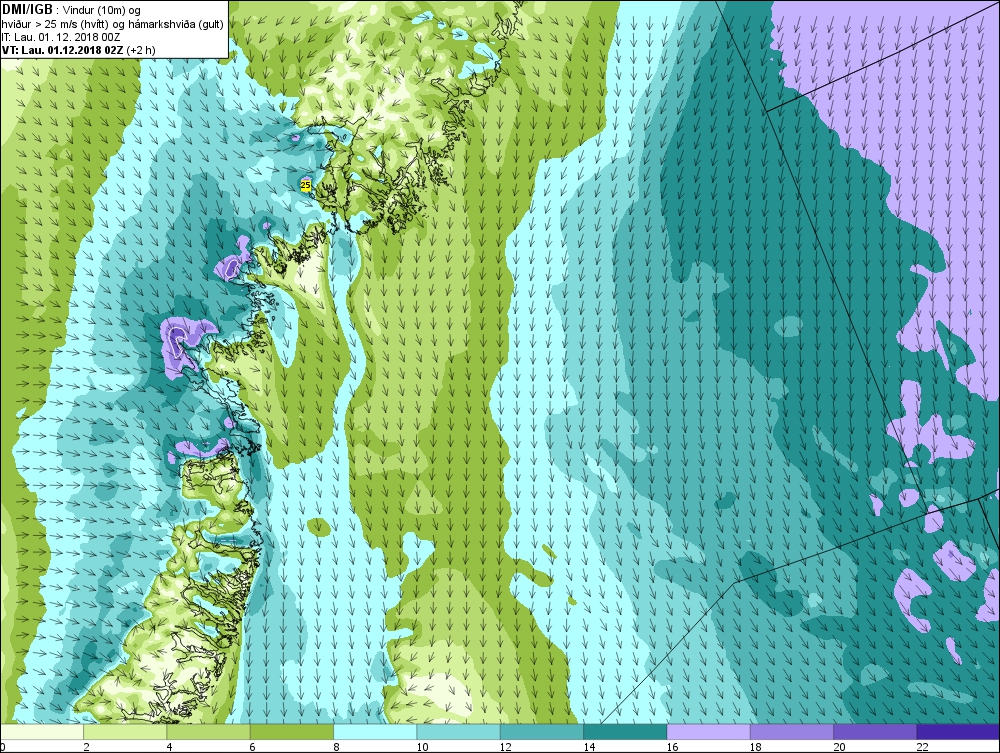Click the legend scale value 12
Viewport: 1000px width, 753px height.
[506, 747]
